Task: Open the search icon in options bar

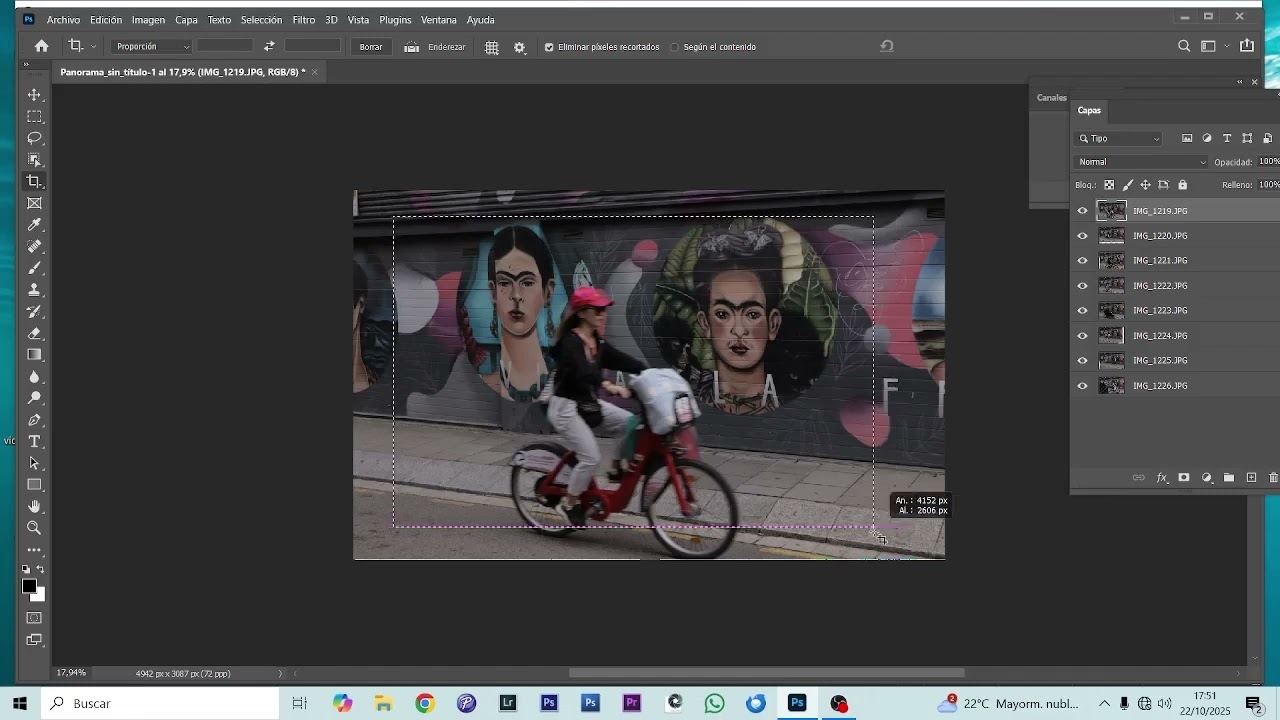Action: pos(1184,46)
